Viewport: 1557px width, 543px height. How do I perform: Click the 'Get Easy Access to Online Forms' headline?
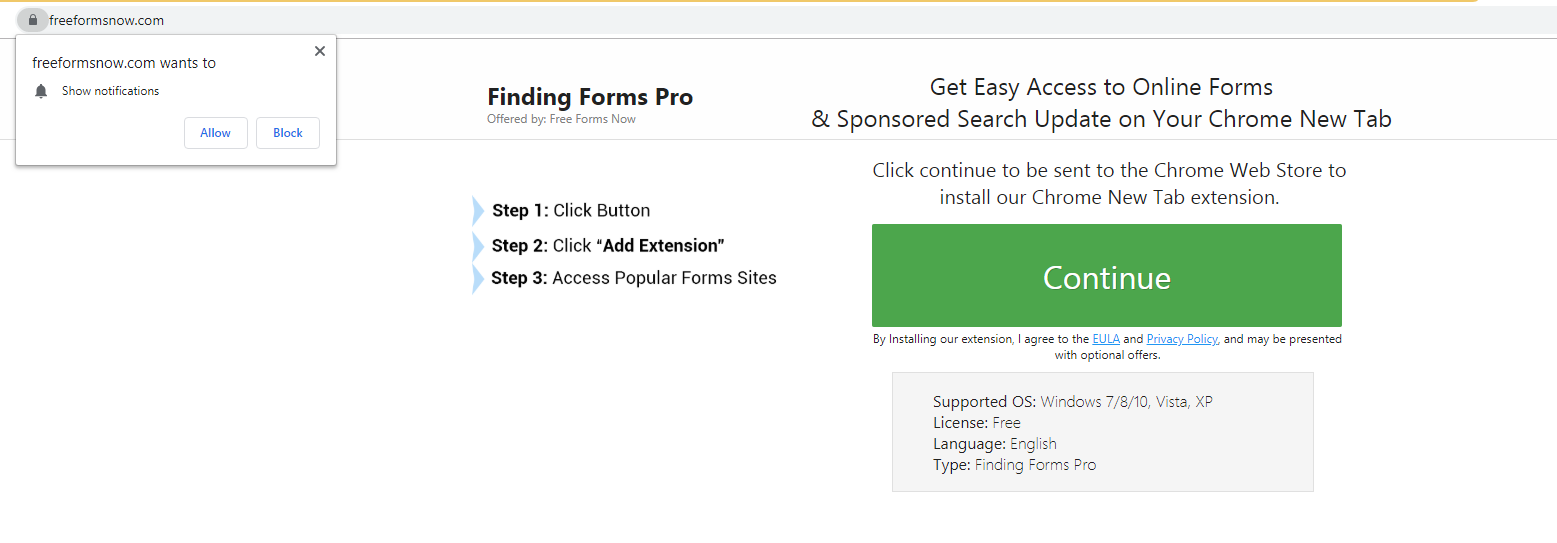tap(1101, 87)
